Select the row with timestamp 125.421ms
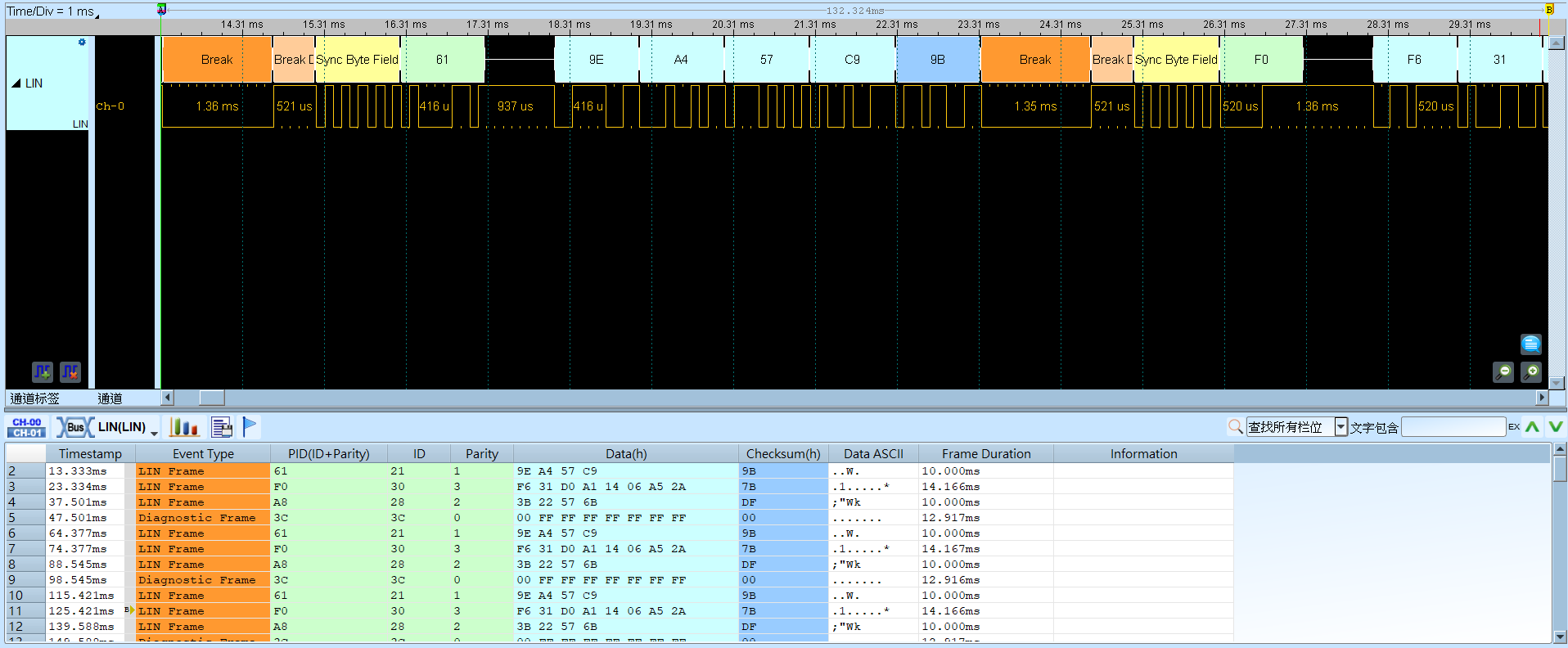 (620, 611)
